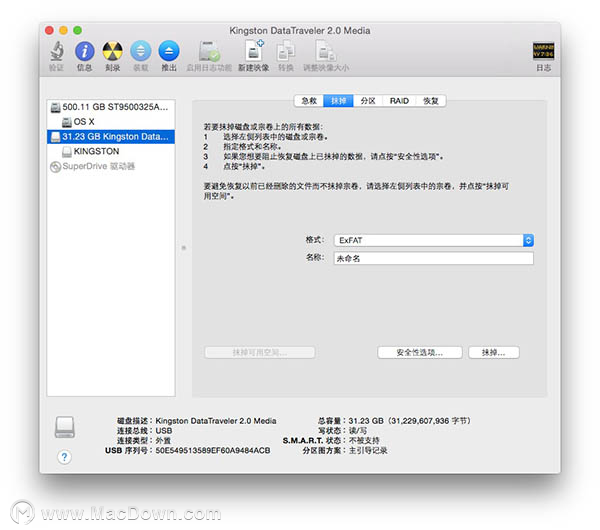Open the help question mark button
This screenshot has height=530, width=600.
(x=64, y=457)
